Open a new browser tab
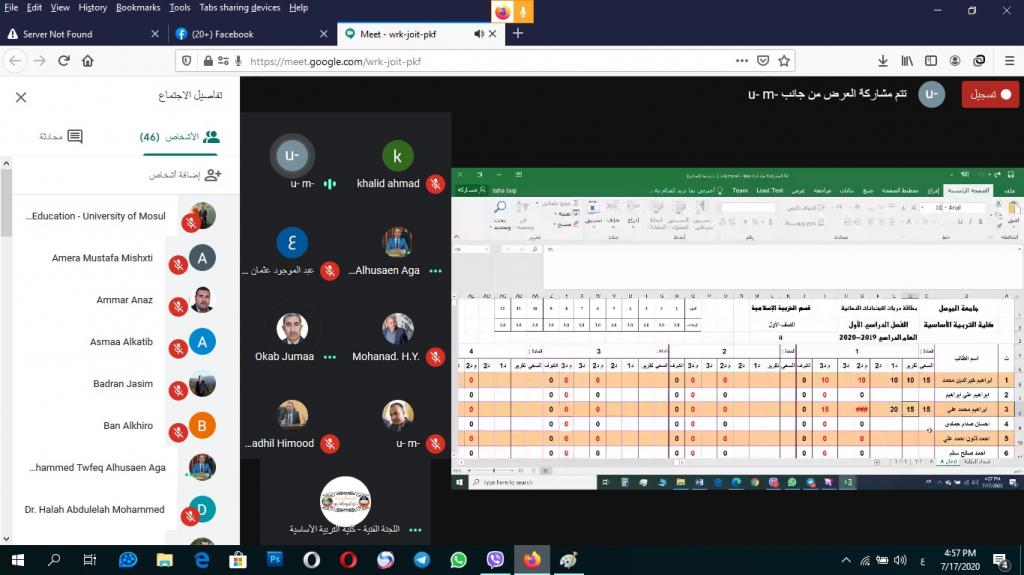 click(517, 34)
